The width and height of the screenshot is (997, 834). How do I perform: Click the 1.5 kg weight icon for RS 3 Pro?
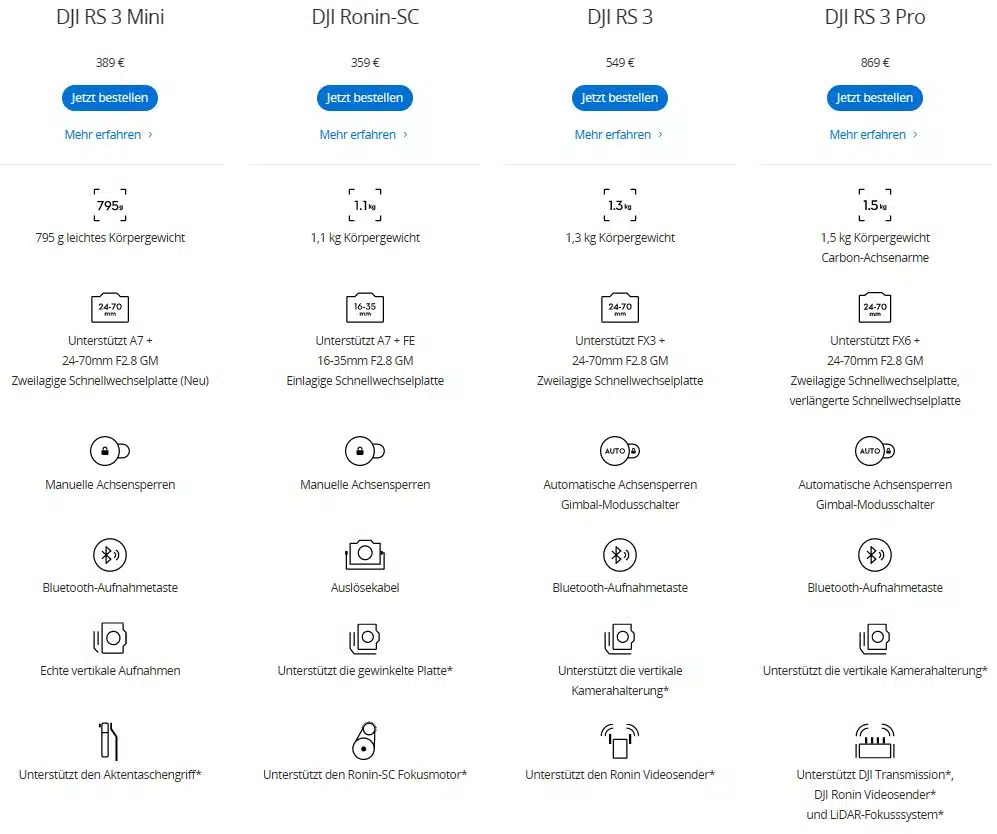(x=875, y=205)
